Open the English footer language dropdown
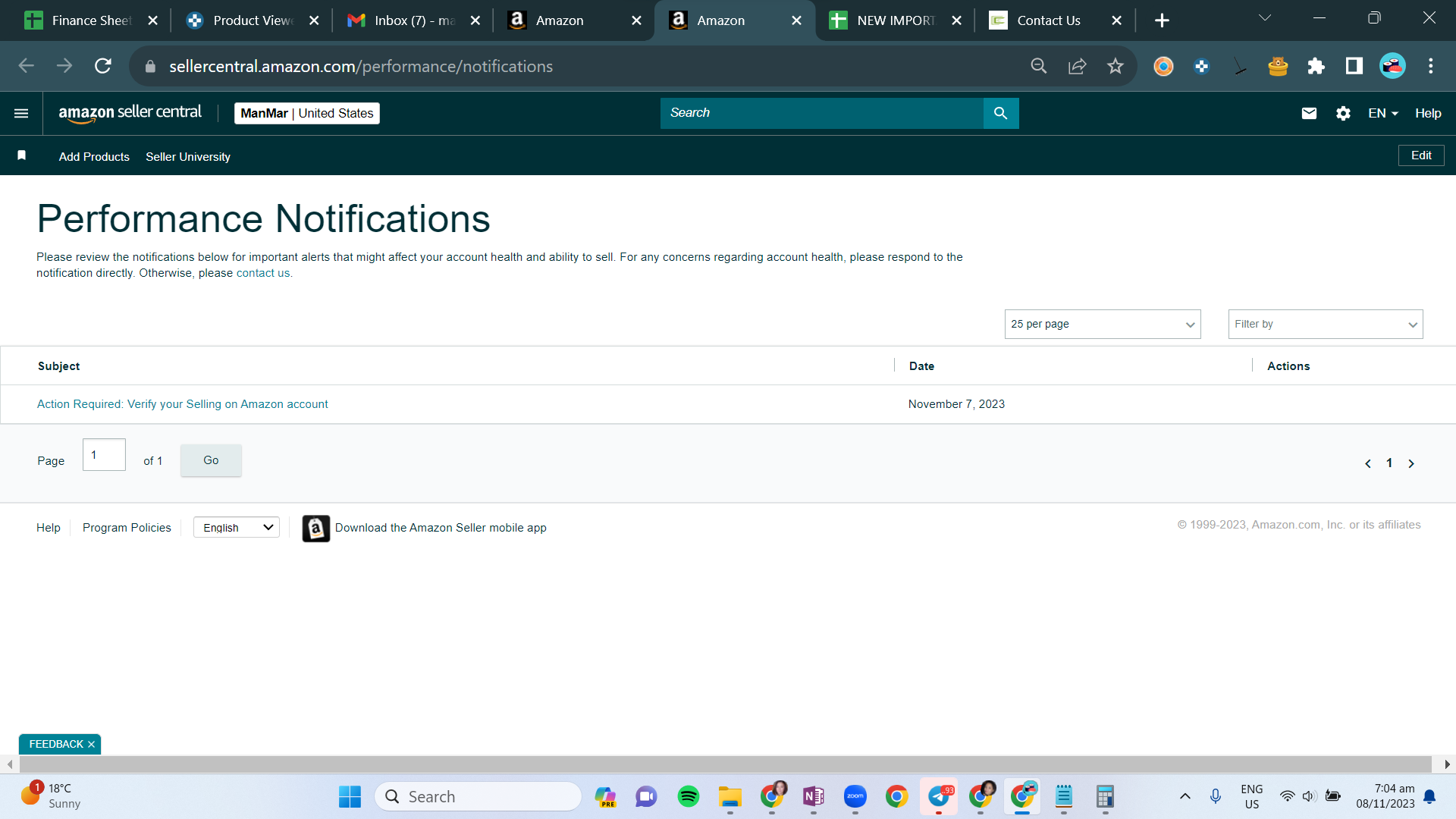Image resolution: width=1456 pixels, height=819 pixels. click(237, 528)
